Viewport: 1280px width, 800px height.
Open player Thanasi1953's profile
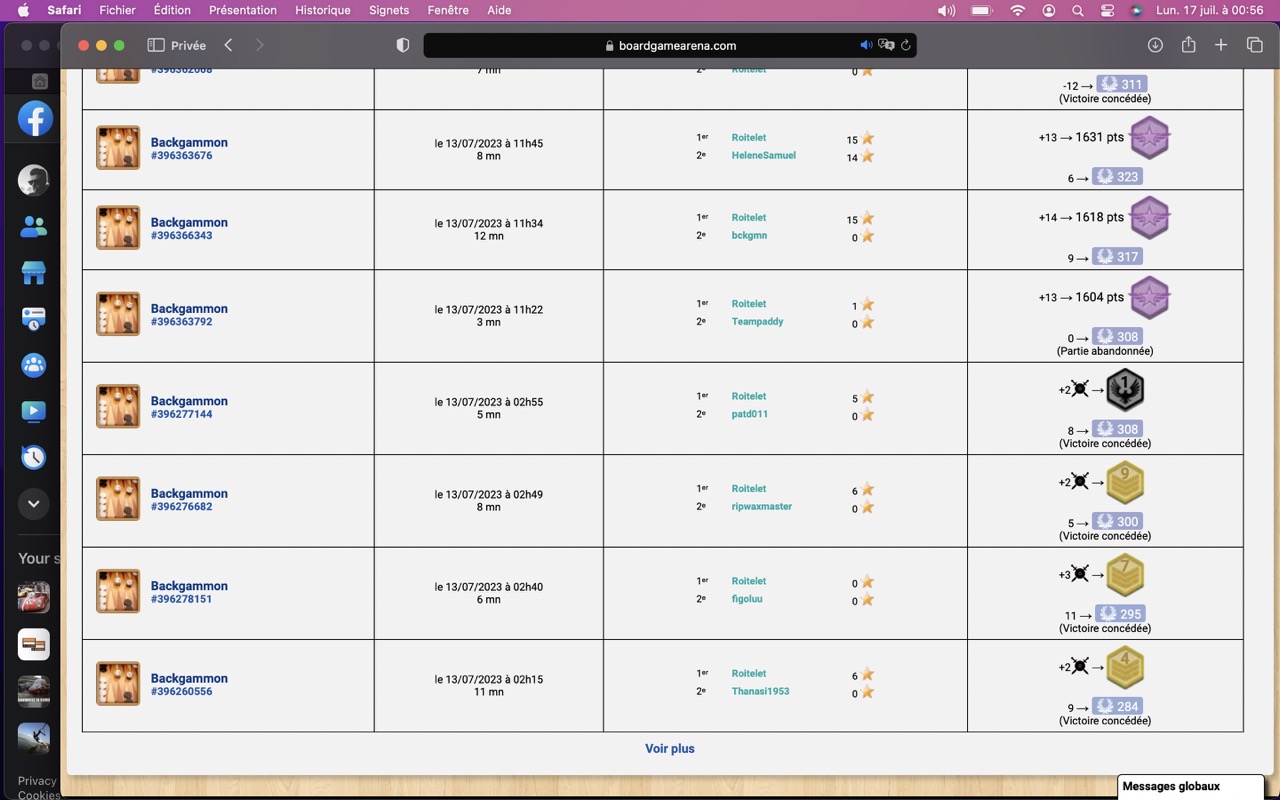(760, 692)
